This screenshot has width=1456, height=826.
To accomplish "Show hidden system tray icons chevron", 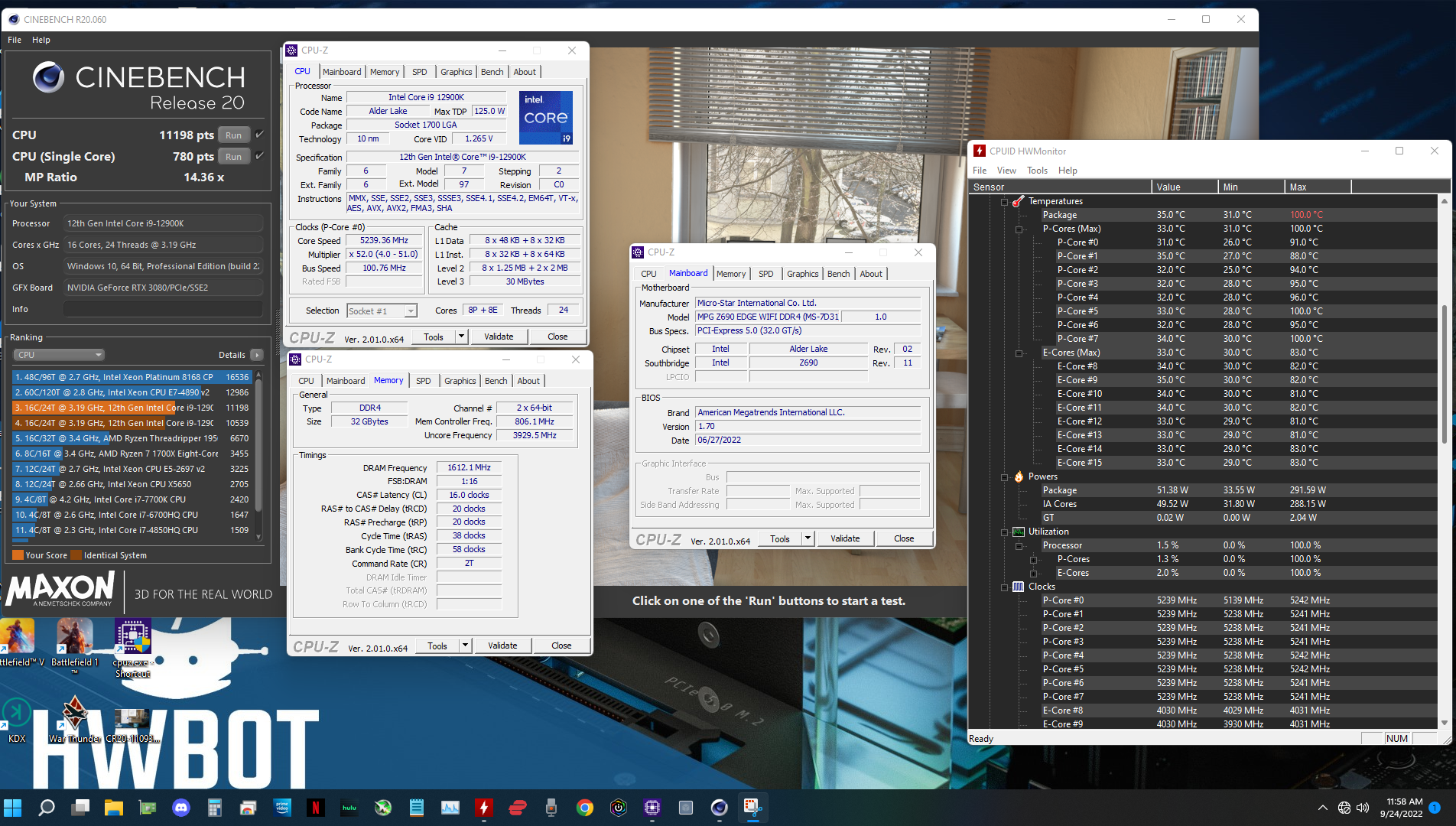I will (1322, 808).
